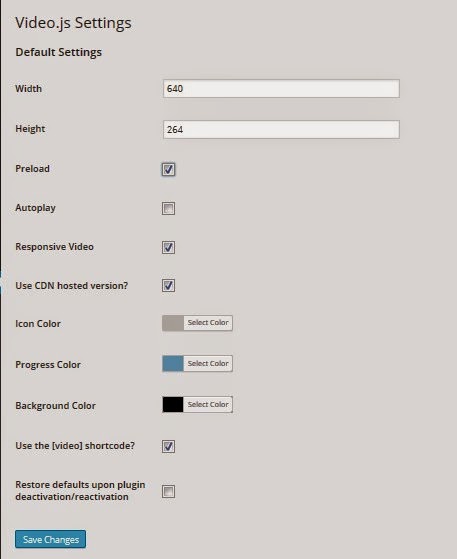Click the Progress Color blue swatch
Image resolution: width=457 pixels, height=559 pixels.
[173, 364]
